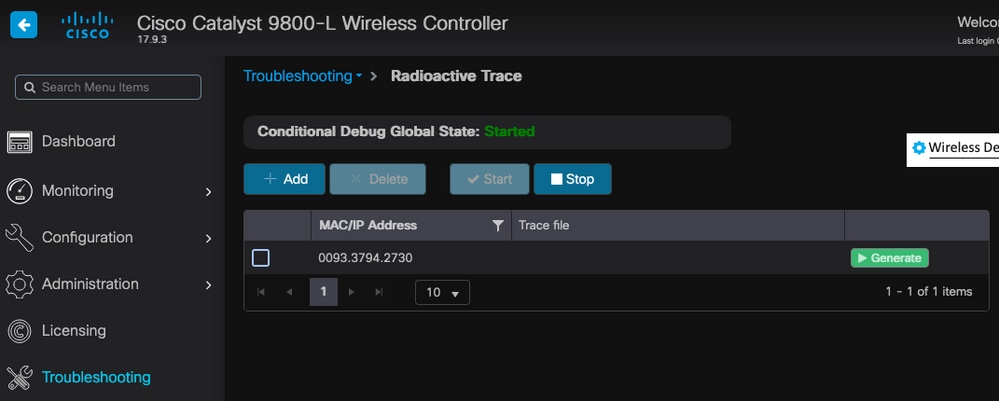Click the Started status text

click(510, 131)
